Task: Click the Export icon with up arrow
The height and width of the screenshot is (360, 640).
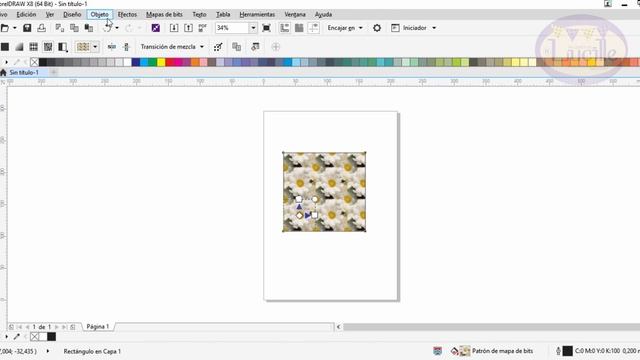Action: click(x=188, y=28)
